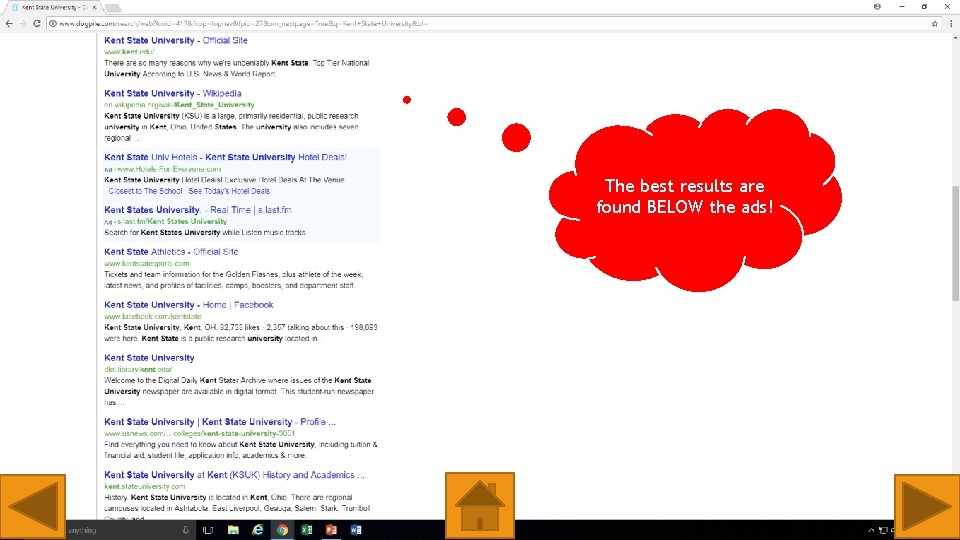
Task: Click the Cortana search box on the taskbar
Action: [124, 530]
